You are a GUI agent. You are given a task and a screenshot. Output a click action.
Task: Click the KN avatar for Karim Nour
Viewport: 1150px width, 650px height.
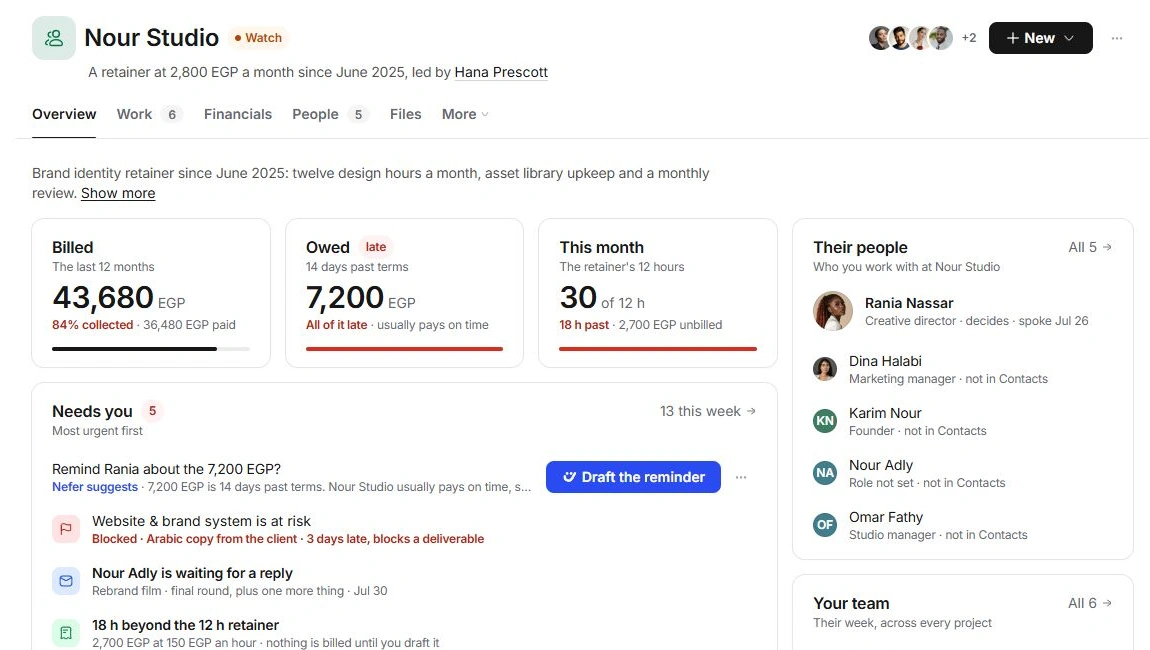(824, 421)
